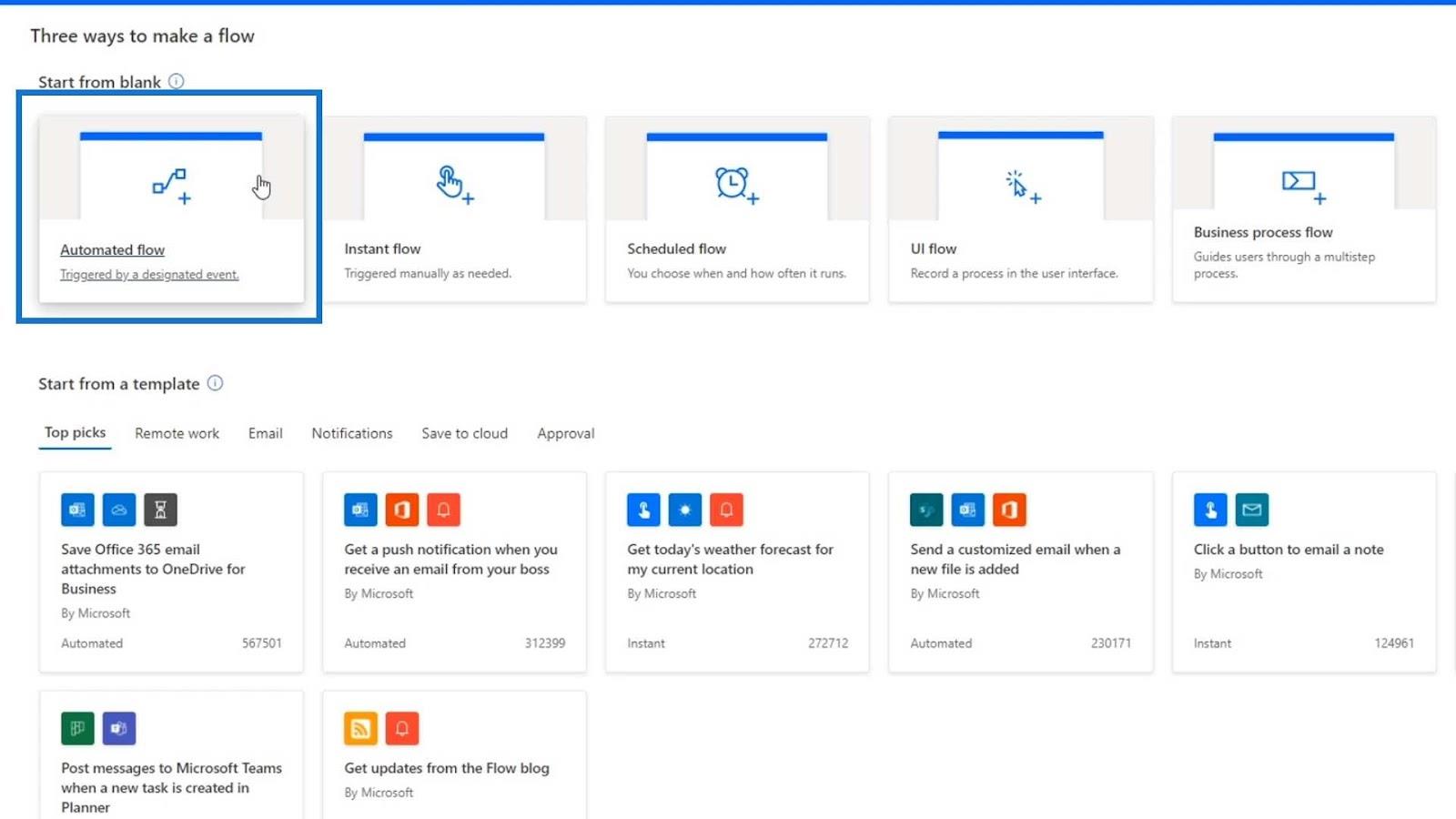Image resolution: width=1456 pixels, height=819 pixels.
Task: Open the Scheduled flow card title
Action: 676,248
